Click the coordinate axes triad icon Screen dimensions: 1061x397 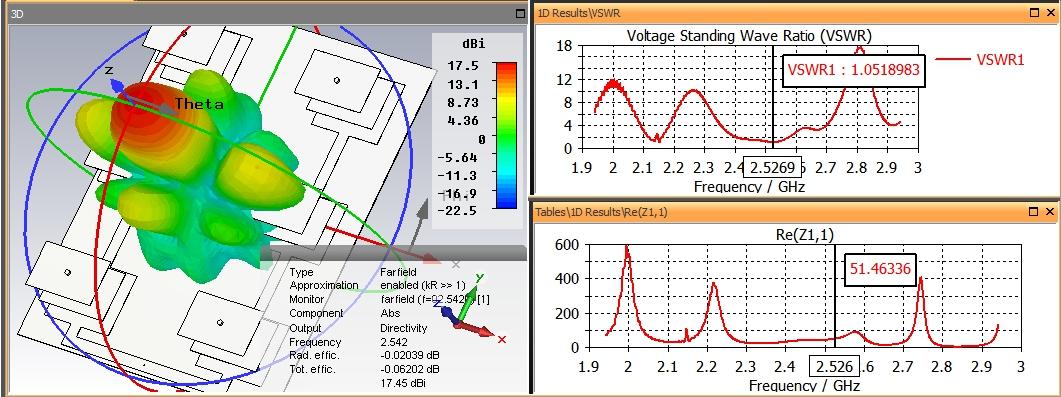point(467,313)
